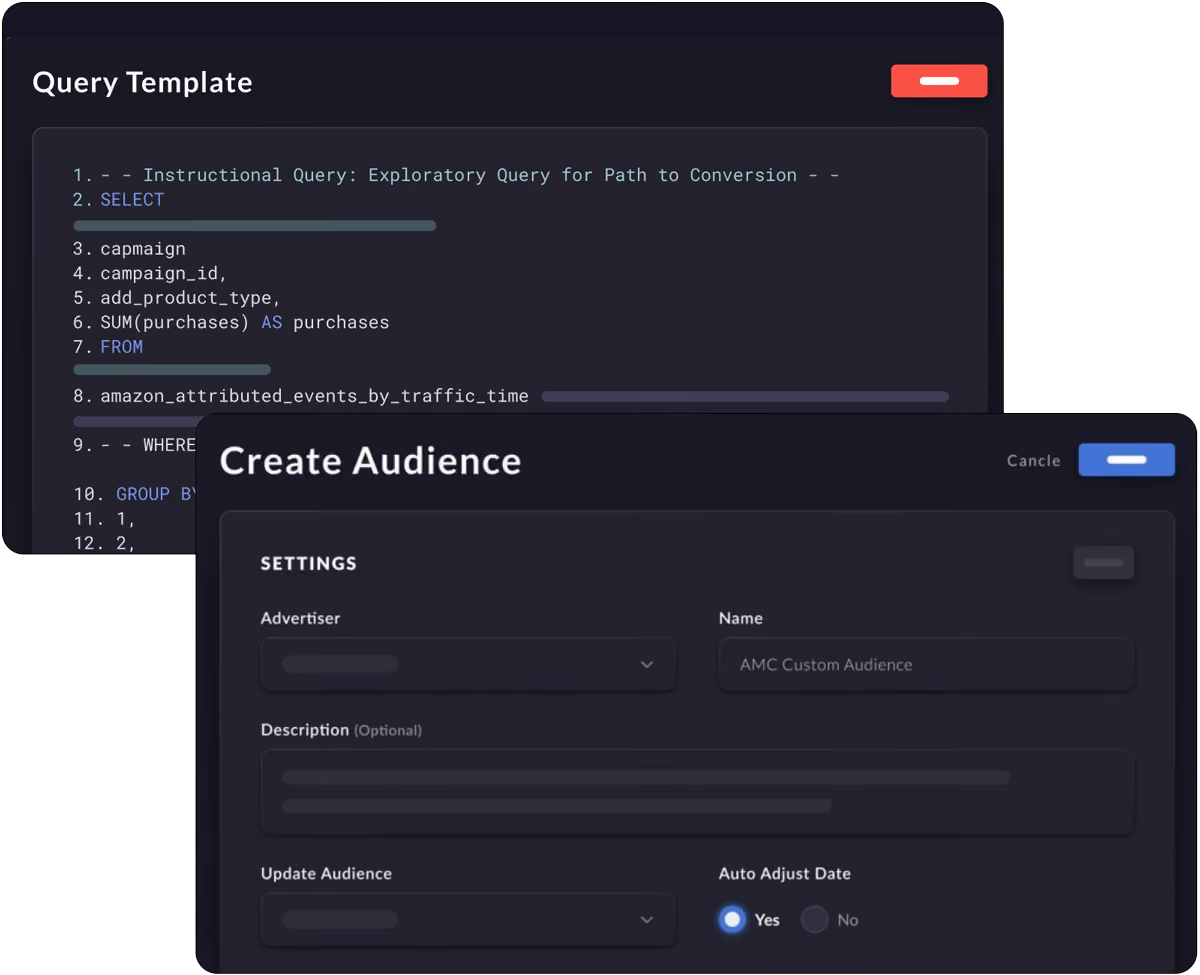Click the Advertiser dropdown chevron arrow

[647, 664]
